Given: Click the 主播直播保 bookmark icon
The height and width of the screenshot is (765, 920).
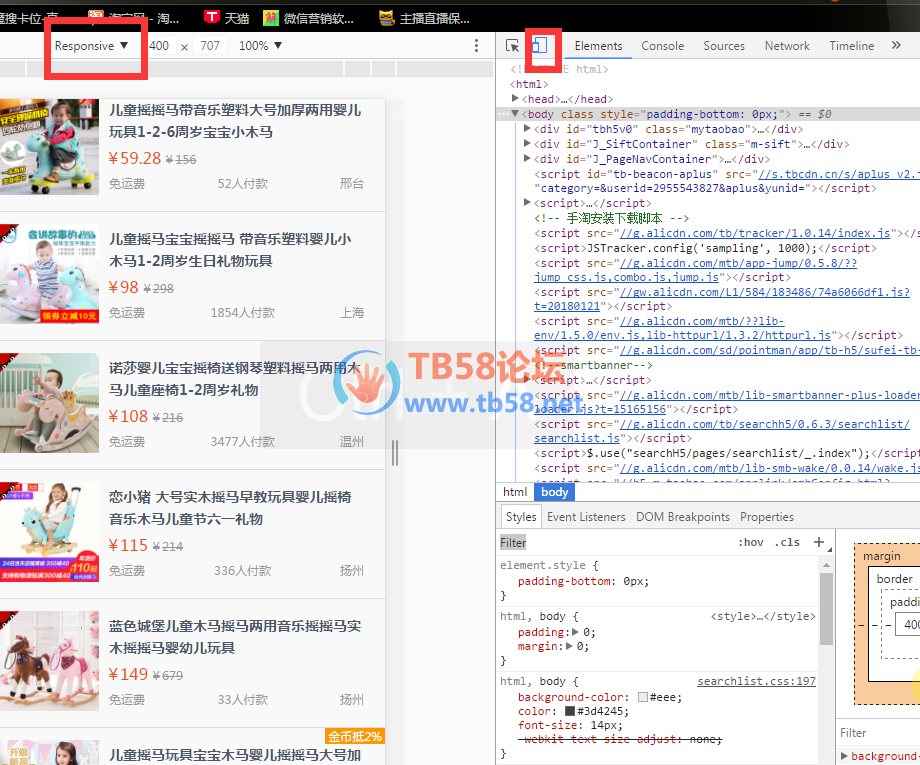Looking at the screenshot, I should (x=387, y=18).
